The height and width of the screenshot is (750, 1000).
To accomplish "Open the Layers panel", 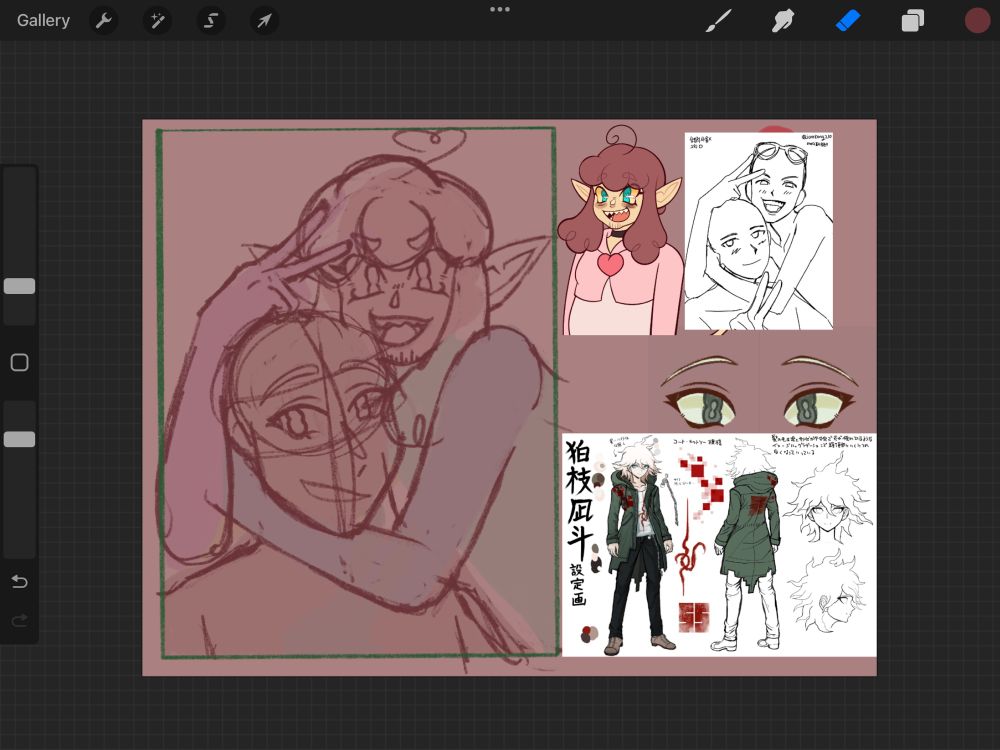I will (x=913, y=20).
